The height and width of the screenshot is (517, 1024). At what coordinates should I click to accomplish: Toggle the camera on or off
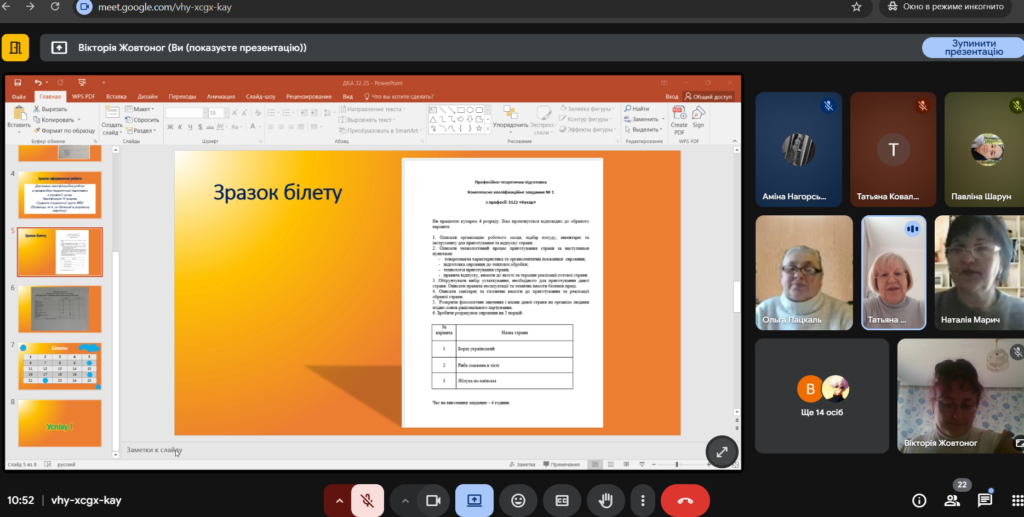(433, 500)
